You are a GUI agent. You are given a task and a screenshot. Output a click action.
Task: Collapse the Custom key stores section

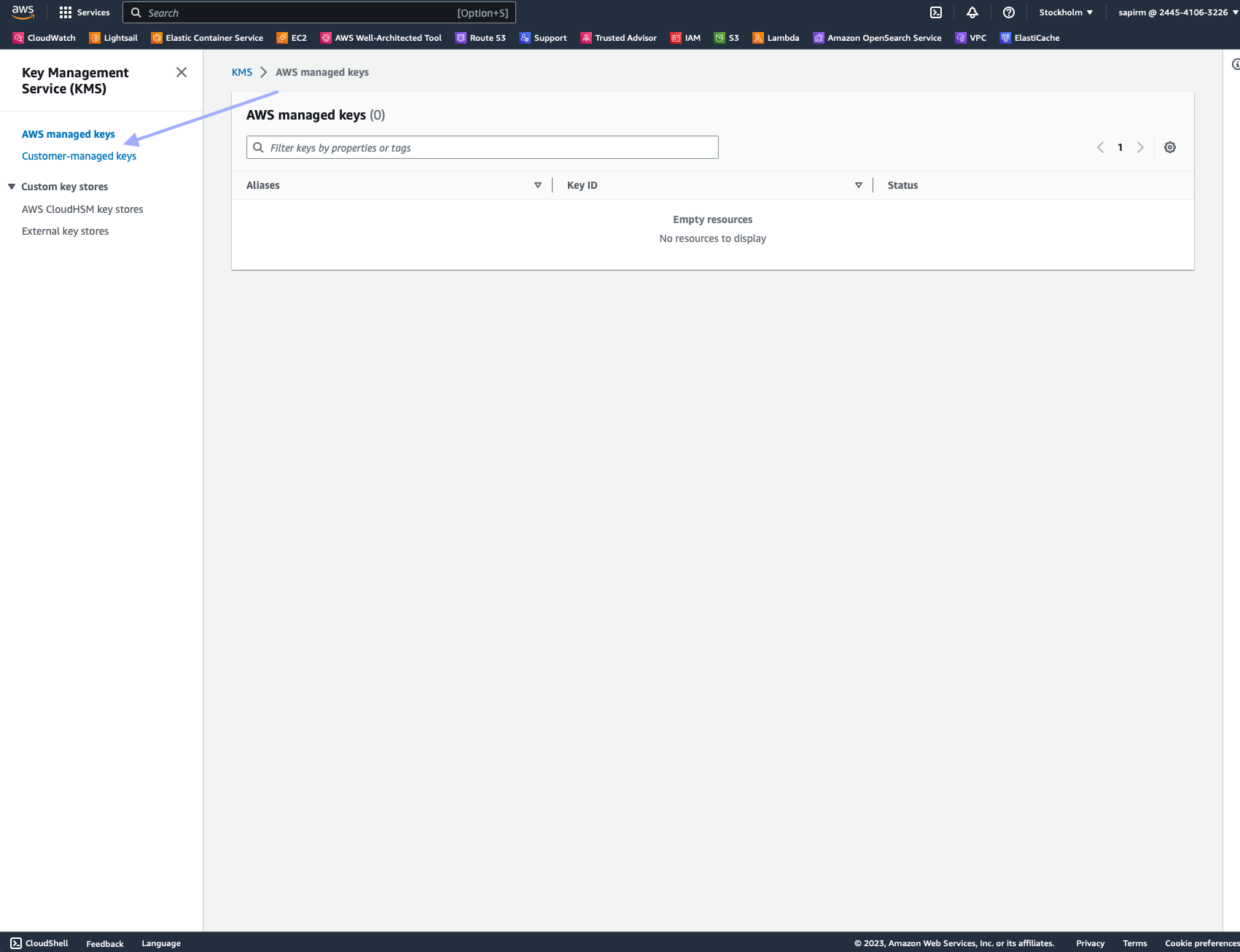(12, 187)
